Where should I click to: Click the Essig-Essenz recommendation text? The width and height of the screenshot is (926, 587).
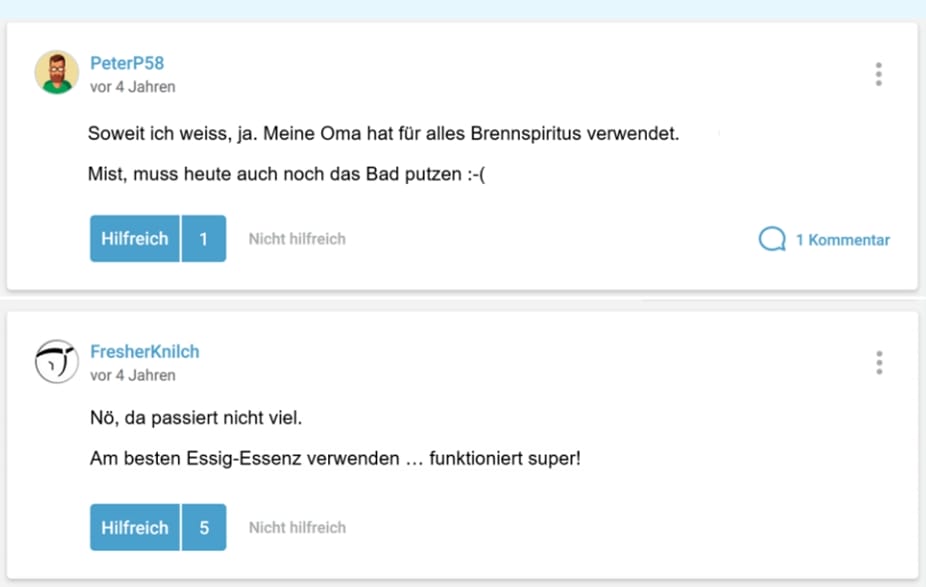(334, 460)
